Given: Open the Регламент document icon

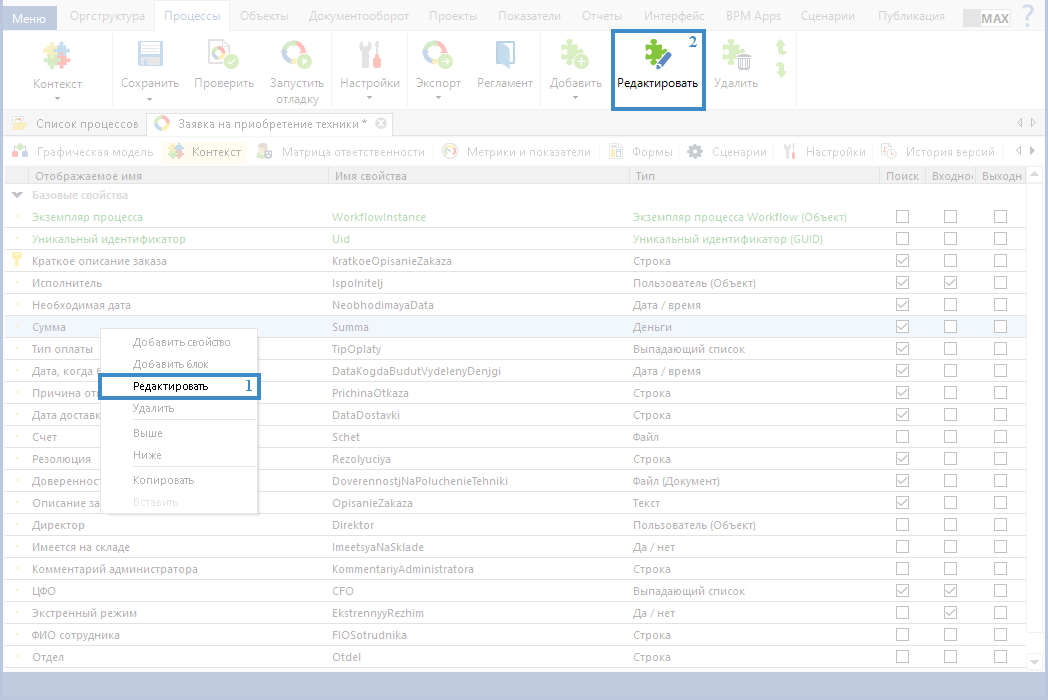Looking at the screenshot, I should tap(505, 56).
